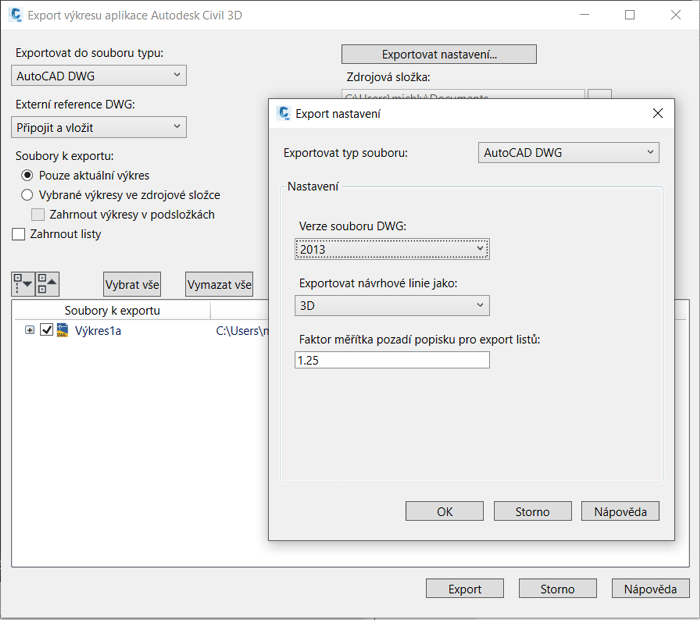This screenshot has width=700, height=620.
Task: Enable the Zahrnout listy checkbox
Action: pyautogui.click(x=19, y=234)
